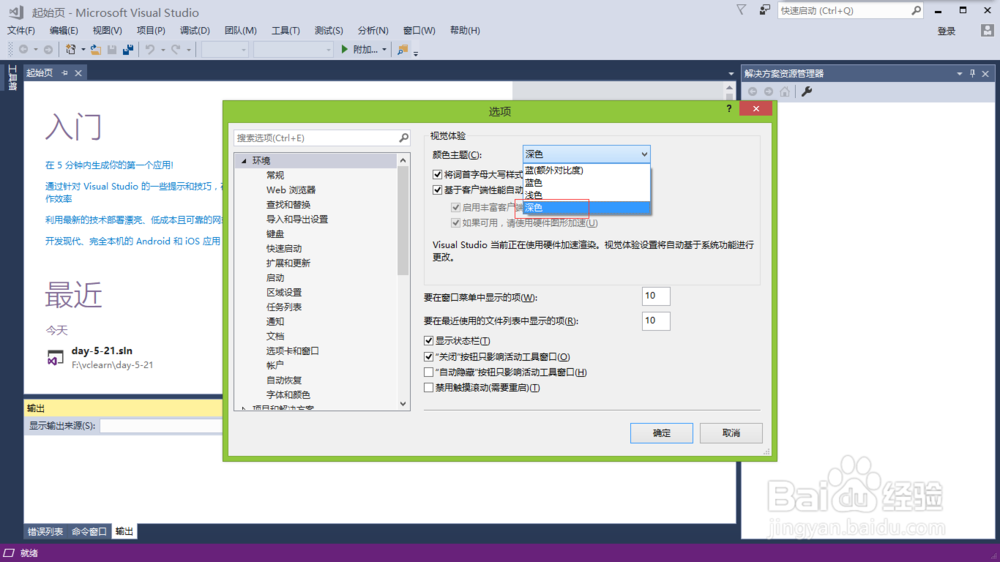Image resolution: width=1000 pixels, height=562 pixels.
Task: Click 取消 button in Options dialog
Action: [x=731, y=433]
